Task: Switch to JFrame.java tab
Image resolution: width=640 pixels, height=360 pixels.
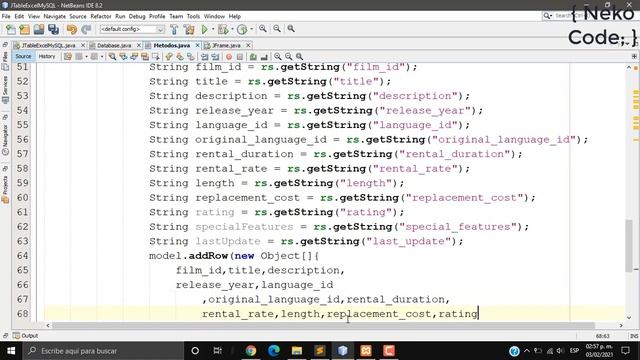Action: coord(226,45)
